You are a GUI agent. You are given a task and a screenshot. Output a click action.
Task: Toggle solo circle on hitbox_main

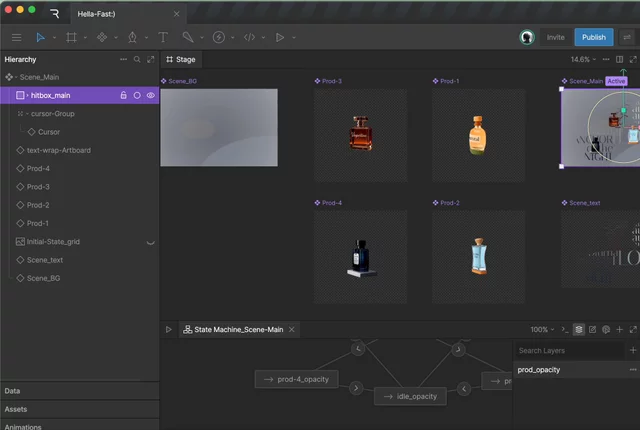pyautogui.click(x=137, y=95)
